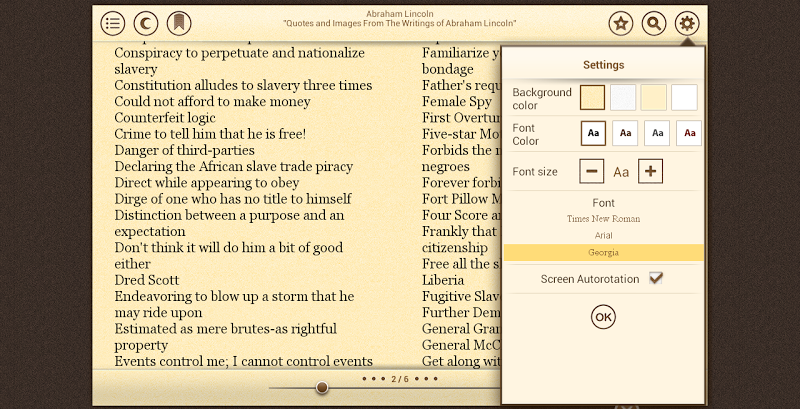Choose Georgia font option
The height and width of the screenshot is (409, 800).
tap(603, 252)
